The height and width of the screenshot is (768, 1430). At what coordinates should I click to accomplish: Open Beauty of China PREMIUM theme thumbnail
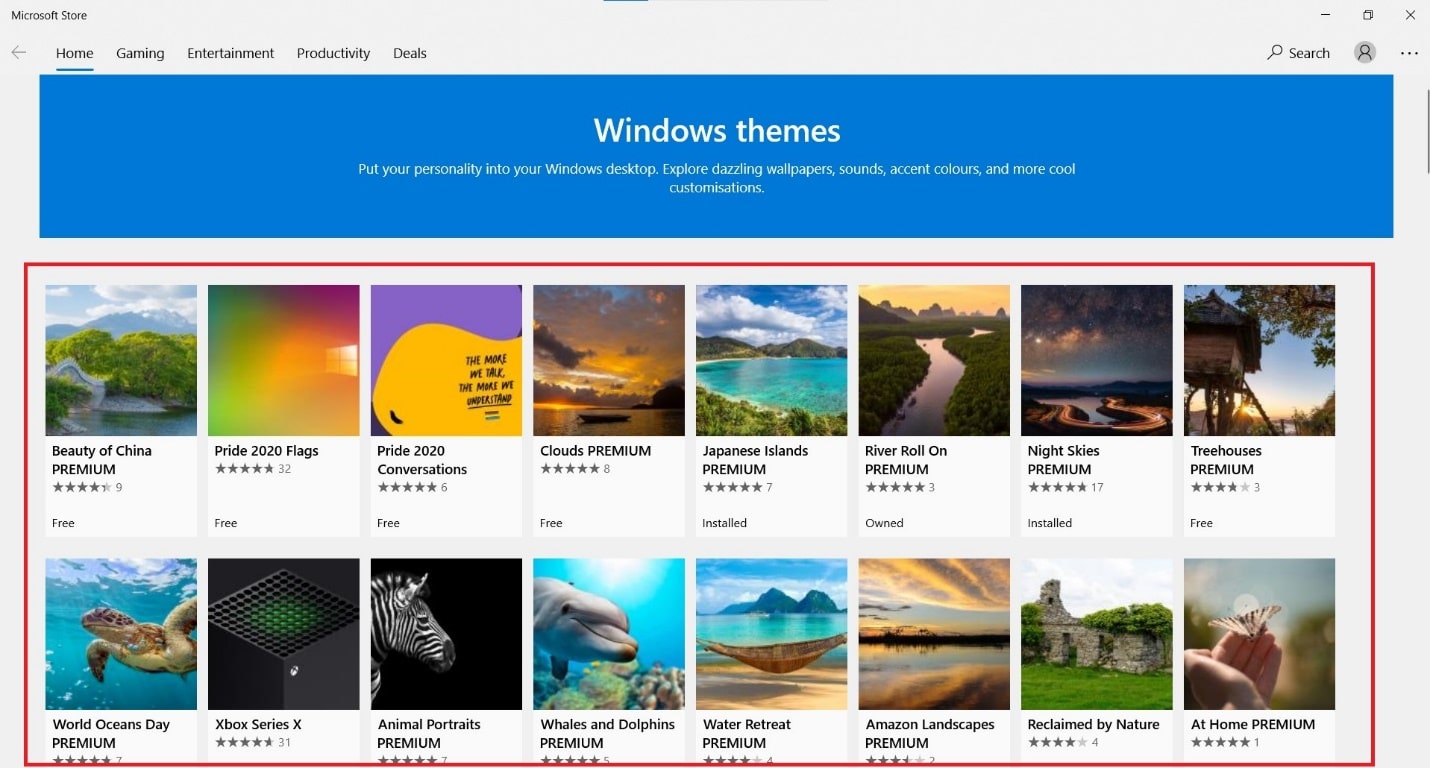click(x=121, y=360)
